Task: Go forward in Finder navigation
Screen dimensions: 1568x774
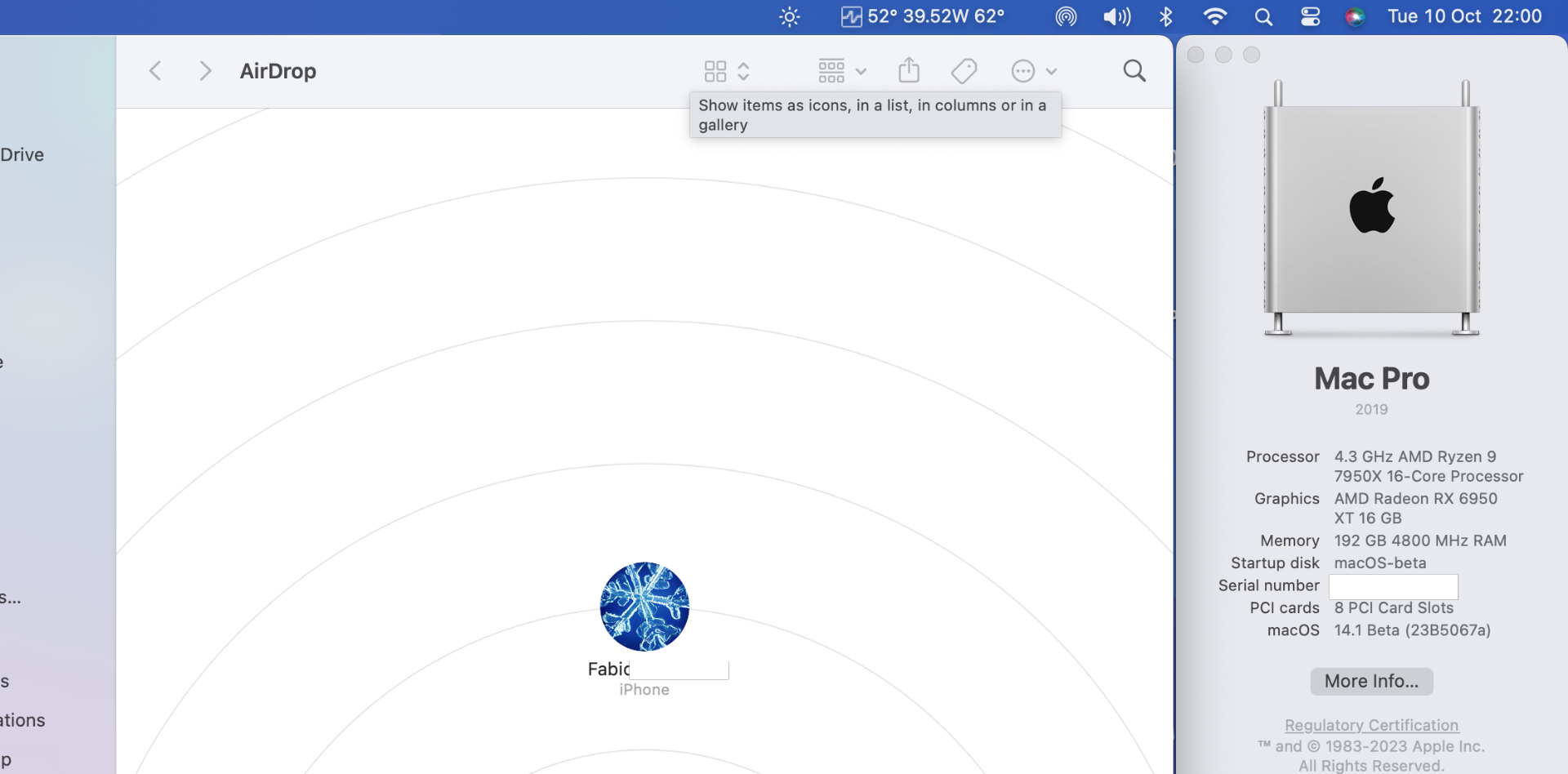Action: pyautogui.click(x=205, y=71)
